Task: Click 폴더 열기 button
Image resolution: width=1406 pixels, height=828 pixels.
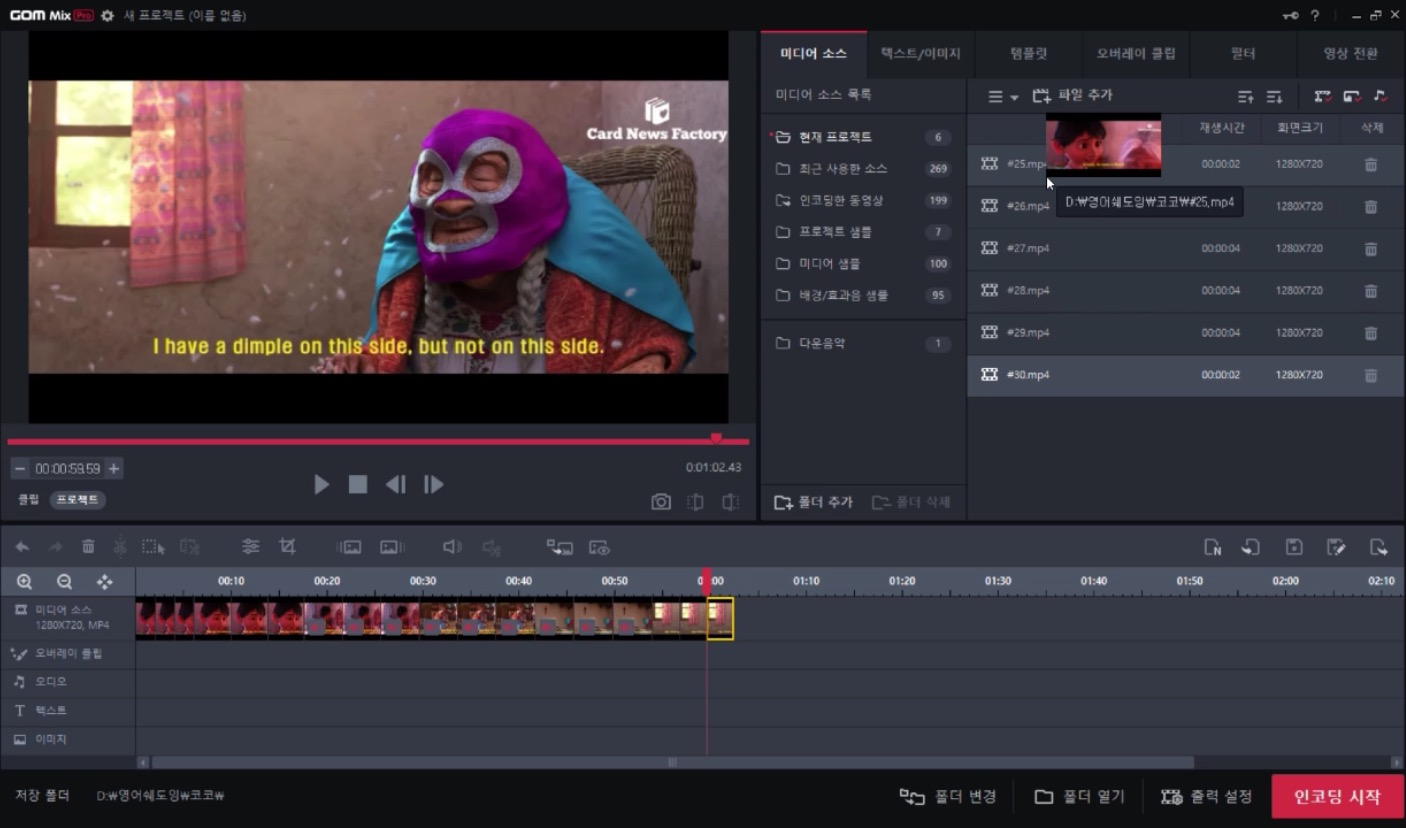Action: tap(1079, 797)
